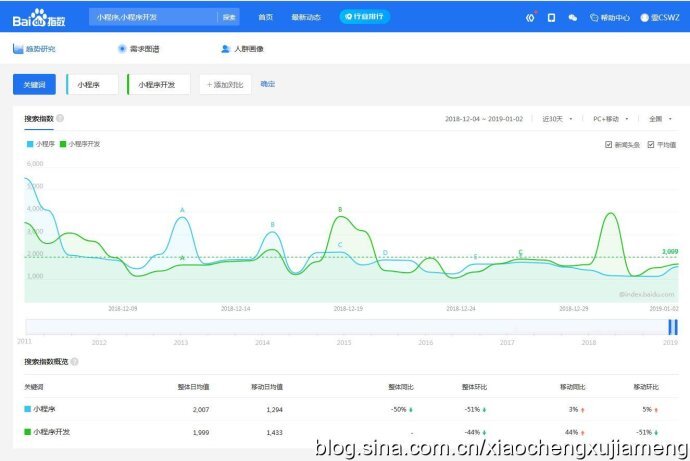
Task: Toggle the 平均值 checkbox
Action: point(651,145)
